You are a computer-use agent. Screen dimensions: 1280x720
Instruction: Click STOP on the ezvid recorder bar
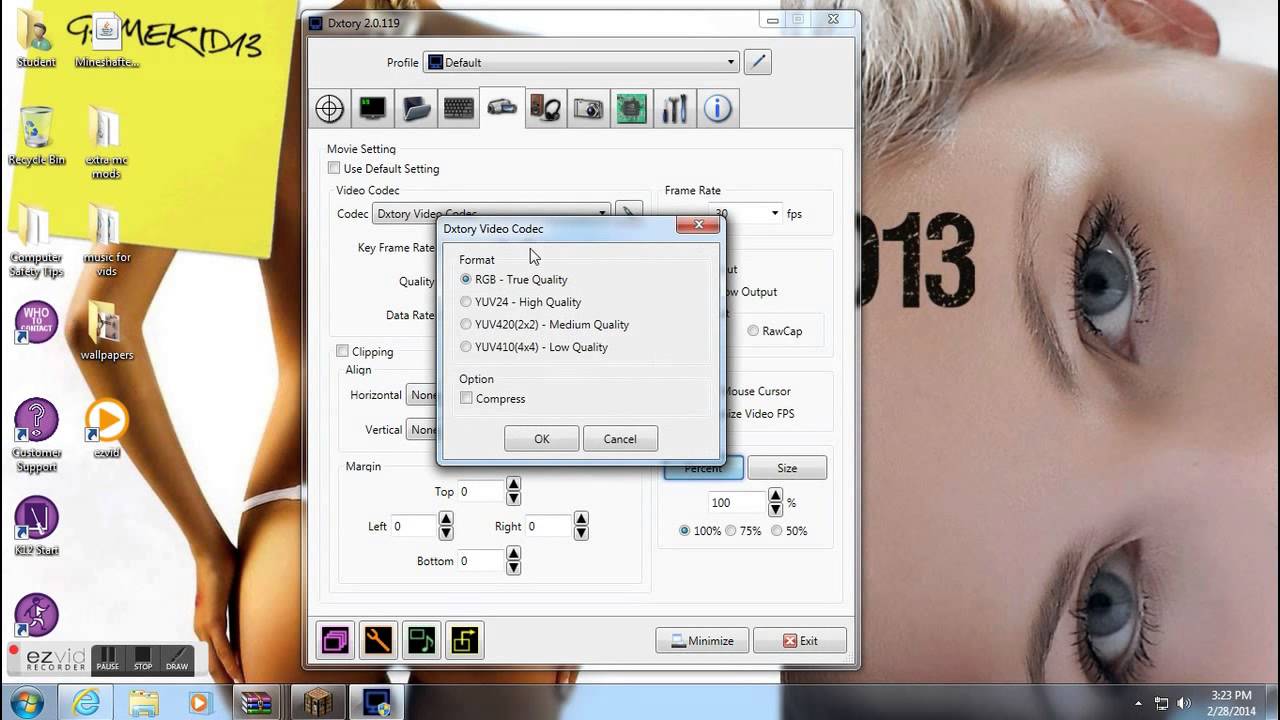click(x=143, y=659)
